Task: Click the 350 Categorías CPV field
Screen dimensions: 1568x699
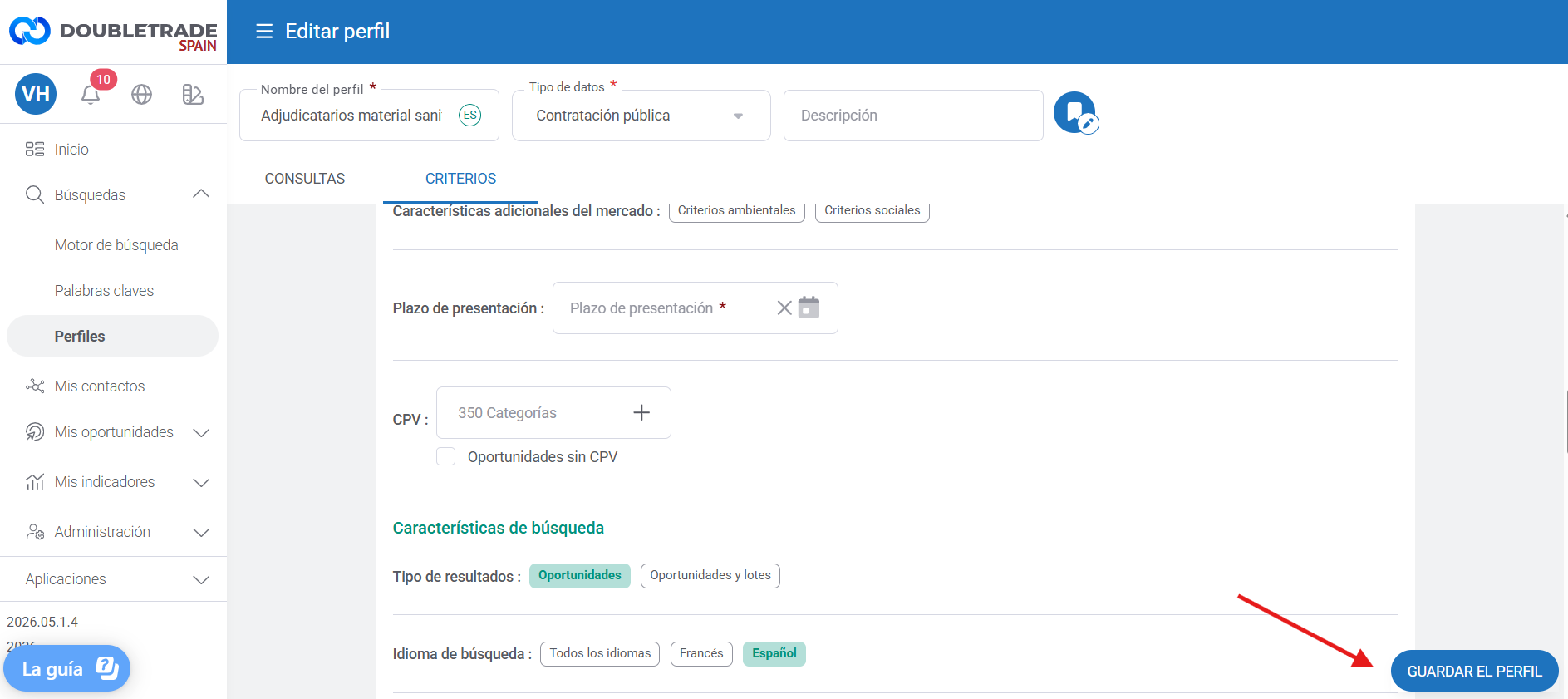Action: point(553,412)
